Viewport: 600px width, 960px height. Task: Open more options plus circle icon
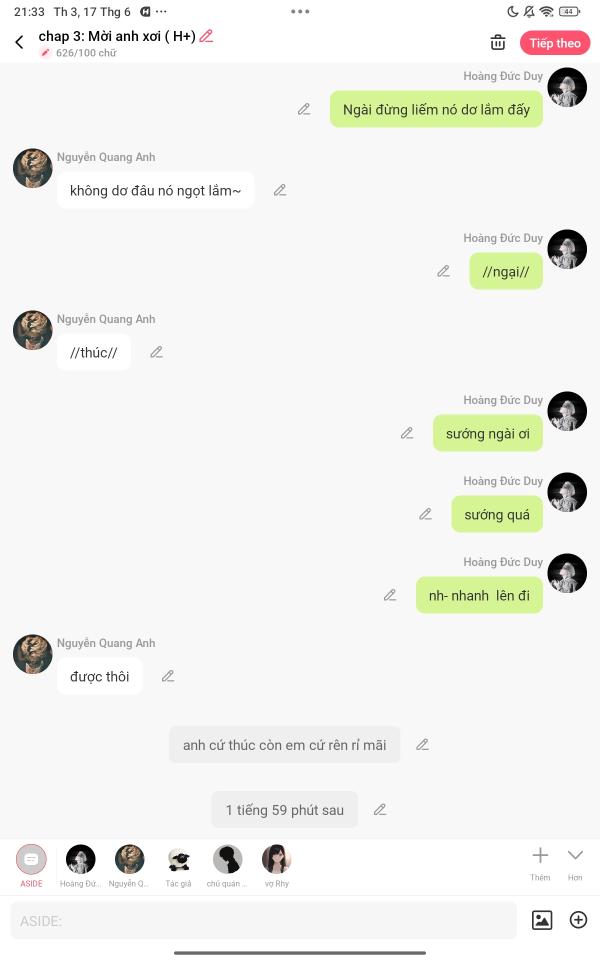pos(578,920)
